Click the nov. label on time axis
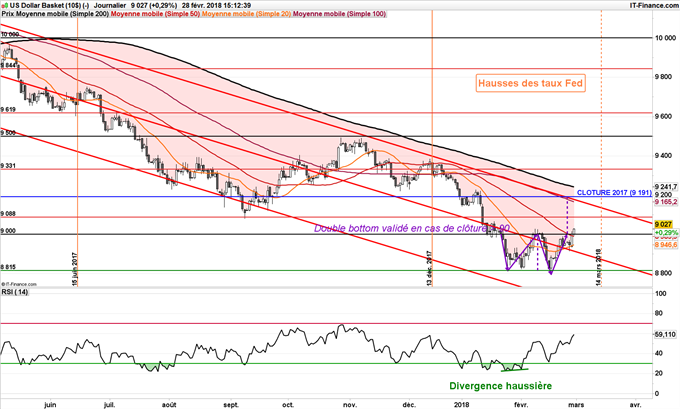 (350, 405)
